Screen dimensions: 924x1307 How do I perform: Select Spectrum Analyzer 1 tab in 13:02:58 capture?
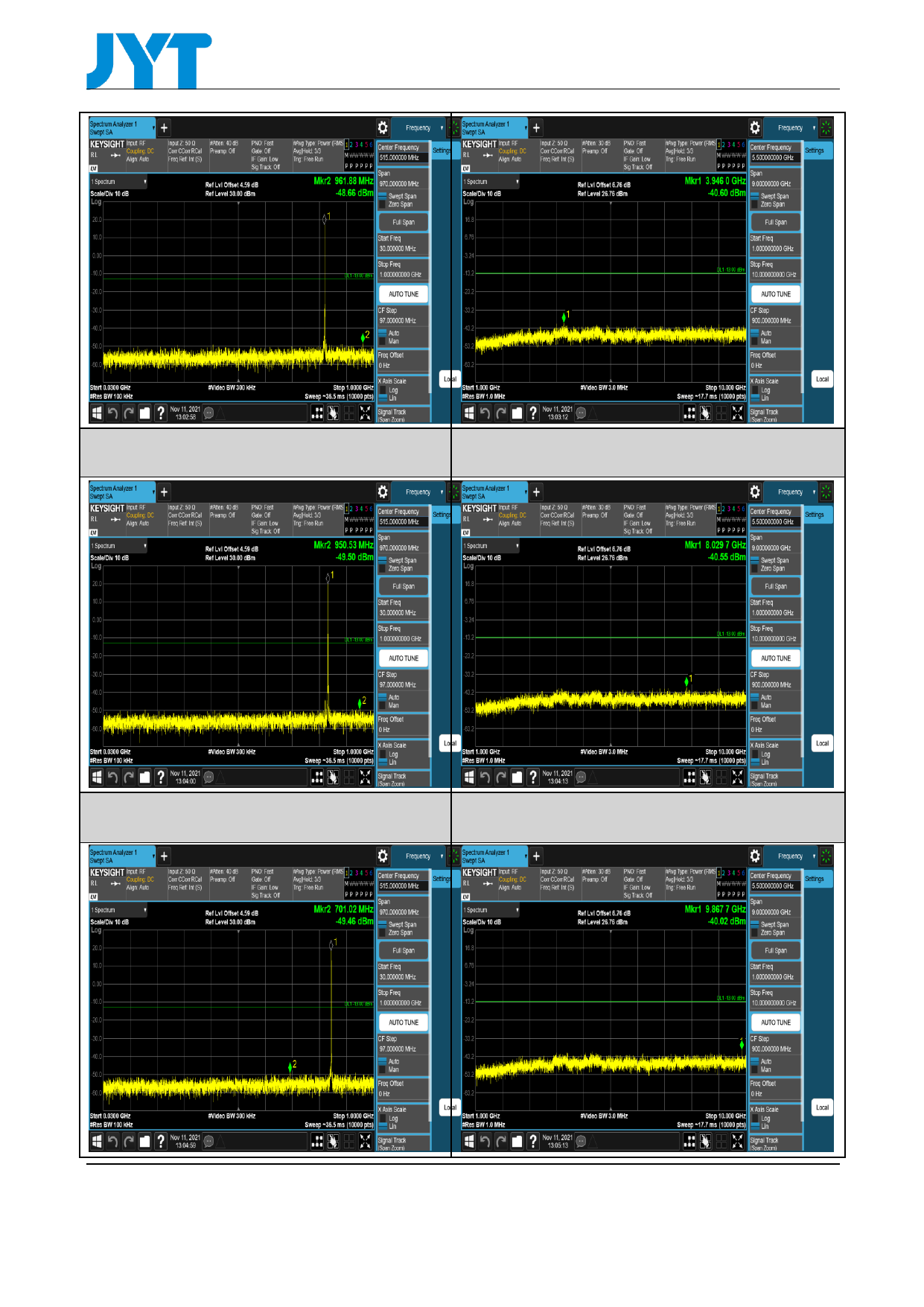pyautogui.click(x=122, y=127)
